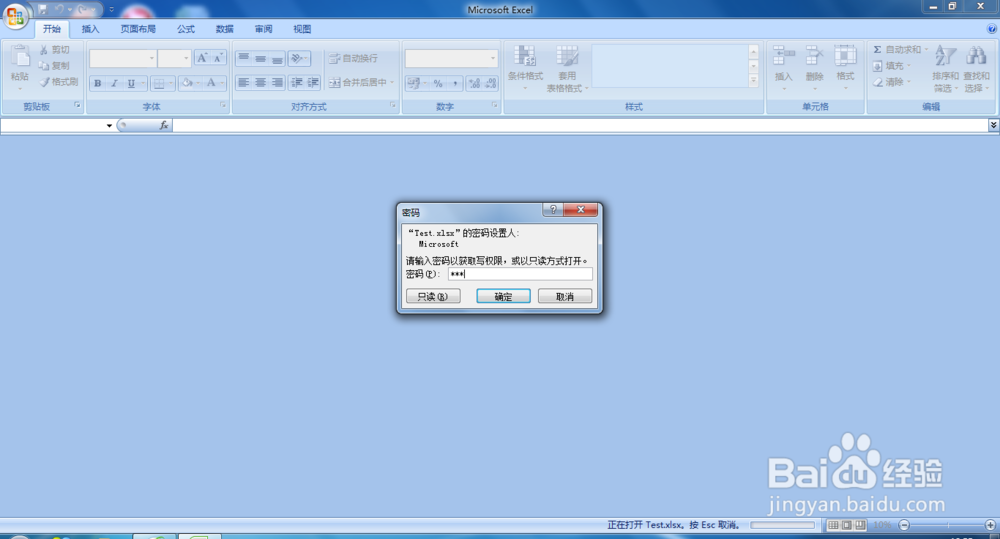Click the comma style icon
Viewport: 1000px width, 539px height.
(455, 83)
